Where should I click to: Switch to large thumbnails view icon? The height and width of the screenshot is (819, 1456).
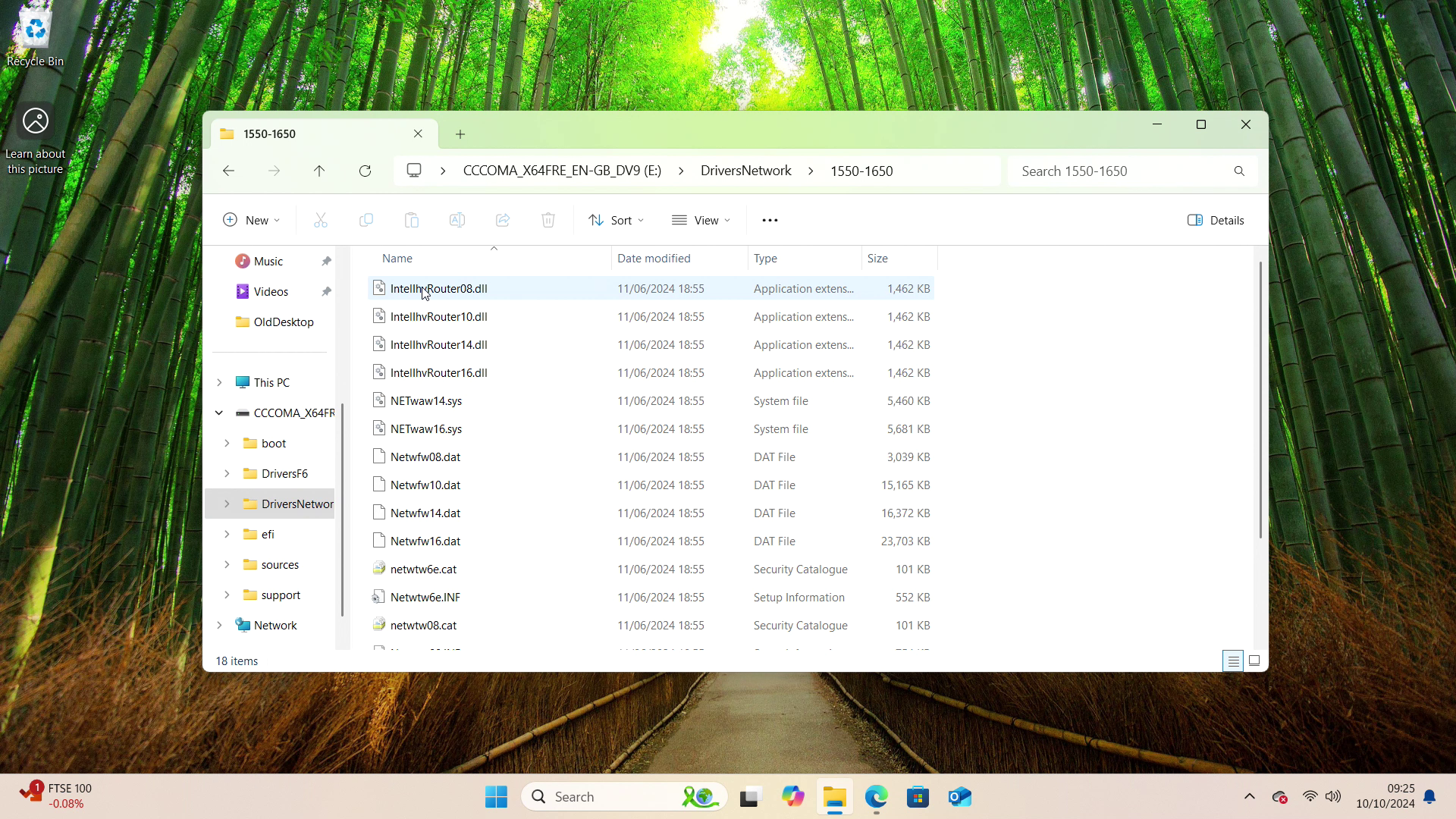[1254, 661]
